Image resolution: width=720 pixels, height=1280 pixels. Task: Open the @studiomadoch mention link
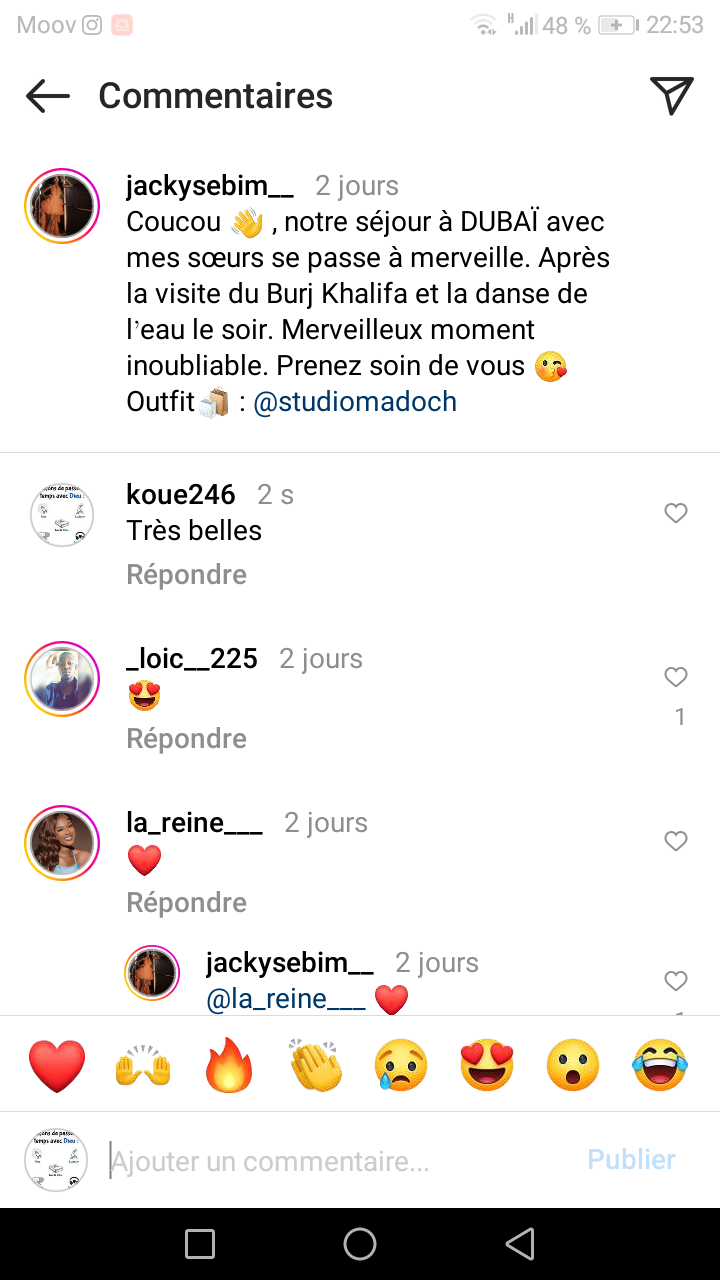(x=355, y=402)
